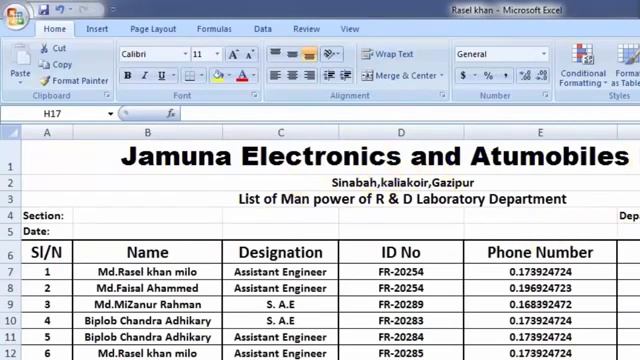Copy the selection

click(x=56, y=64)
